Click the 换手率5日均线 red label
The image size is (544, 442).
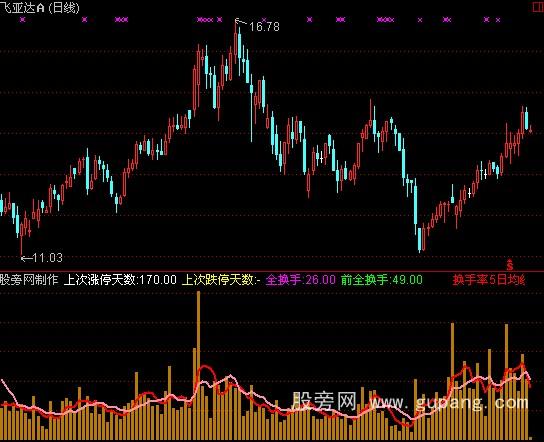point(489,279)
